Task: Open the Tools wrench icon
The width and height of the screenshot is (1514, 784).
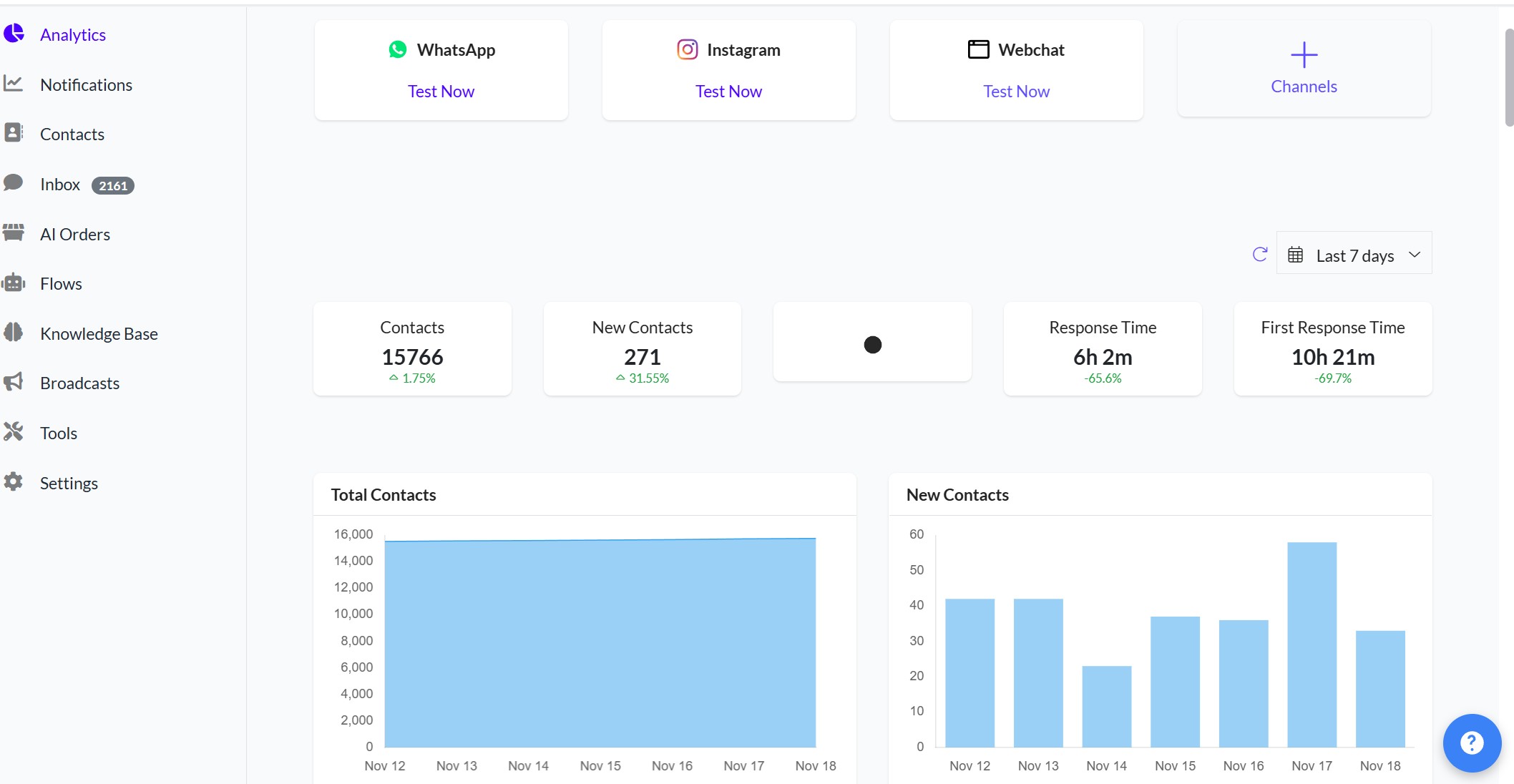Action: click(14, 431)
